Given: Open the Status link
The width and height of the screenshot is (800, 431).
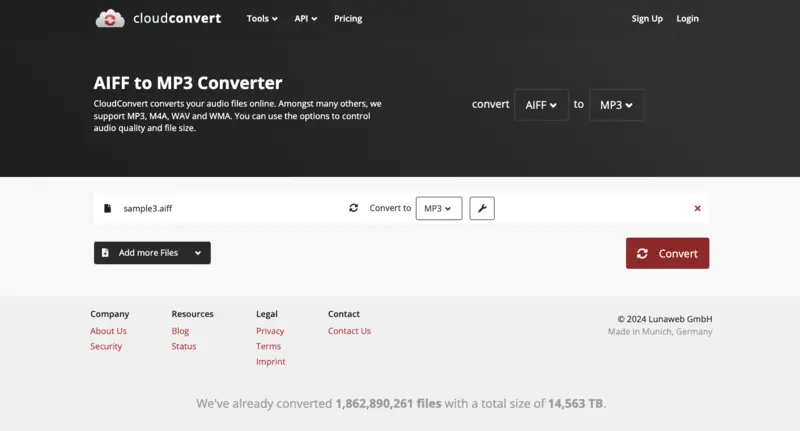Looking at the screenshot, I should (x=184, y=346).
